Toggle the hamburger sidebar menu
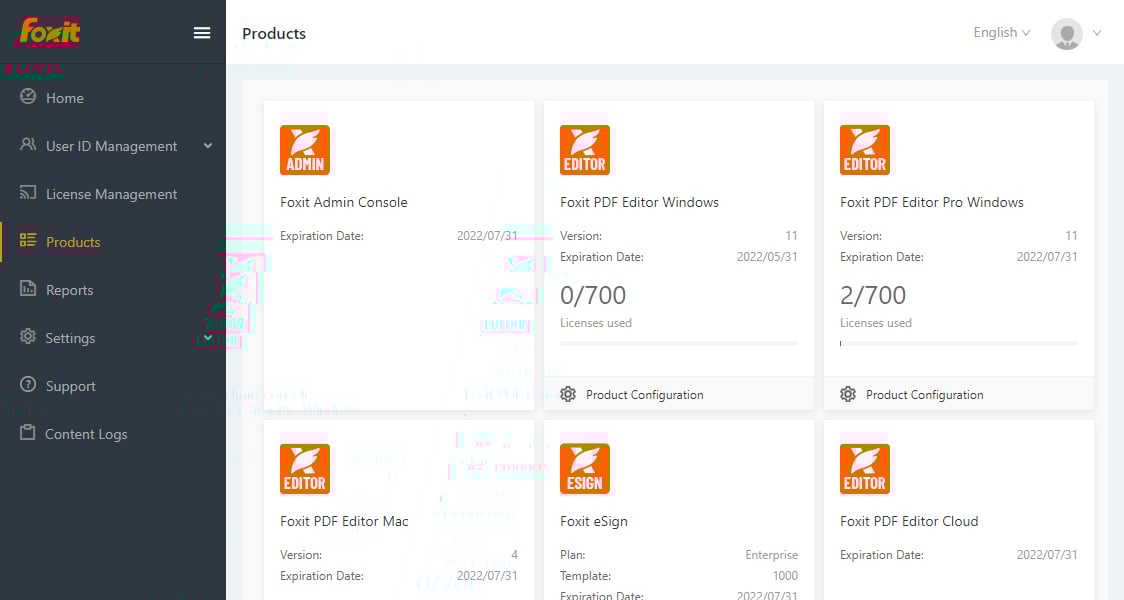This screenshot has width=1124, height=600. 202,33
